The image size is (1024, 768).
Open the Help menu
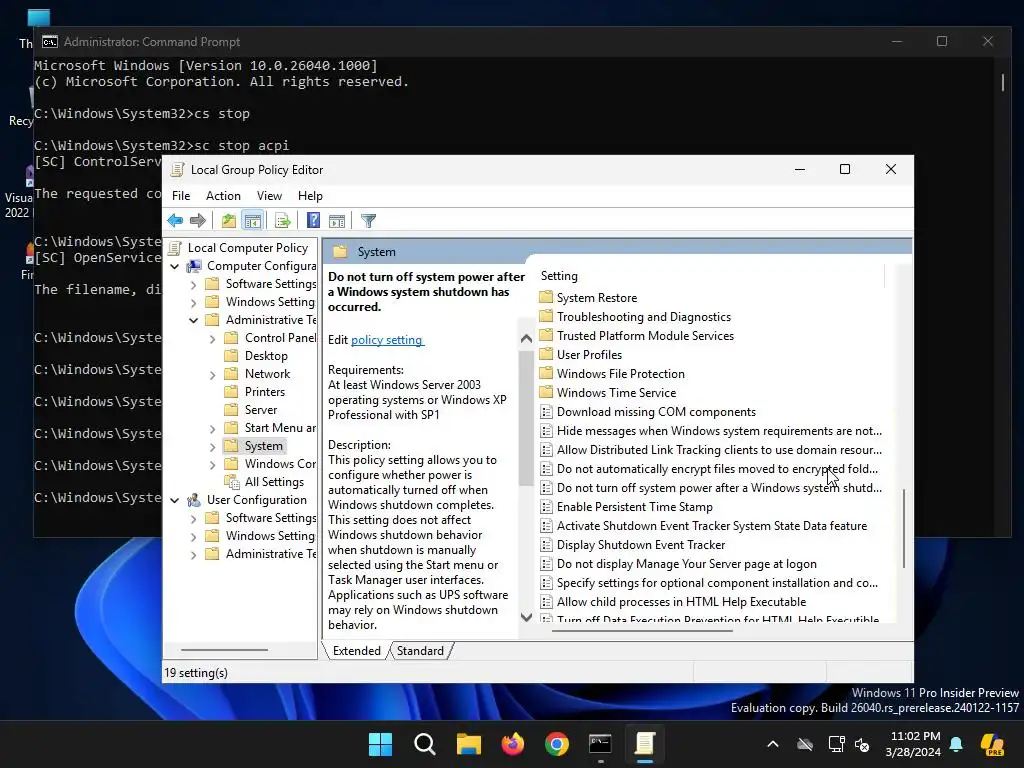tap(310, 196)
